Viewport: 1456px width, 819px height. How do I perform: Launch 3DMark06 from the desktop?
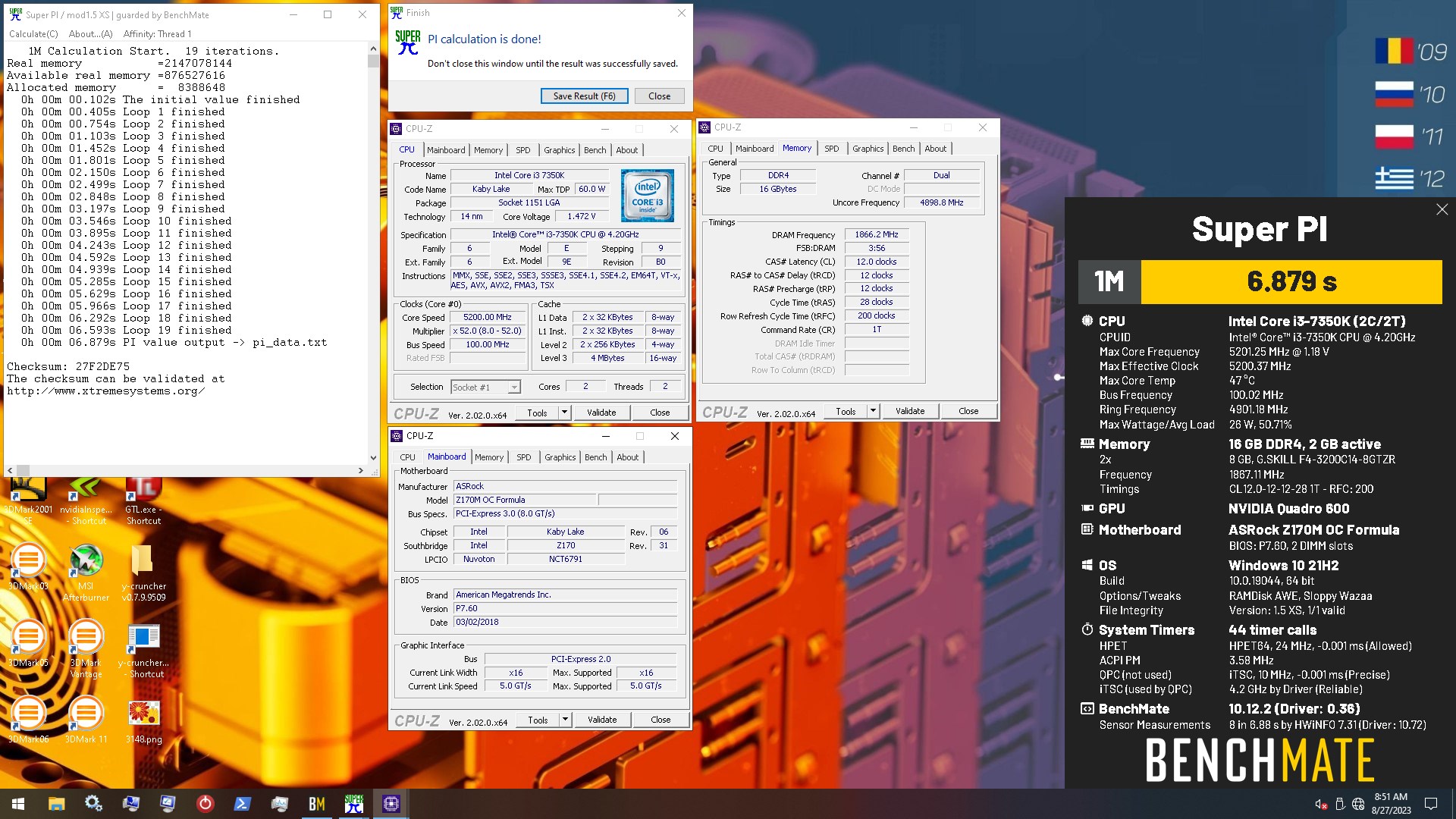coord(28,720)
